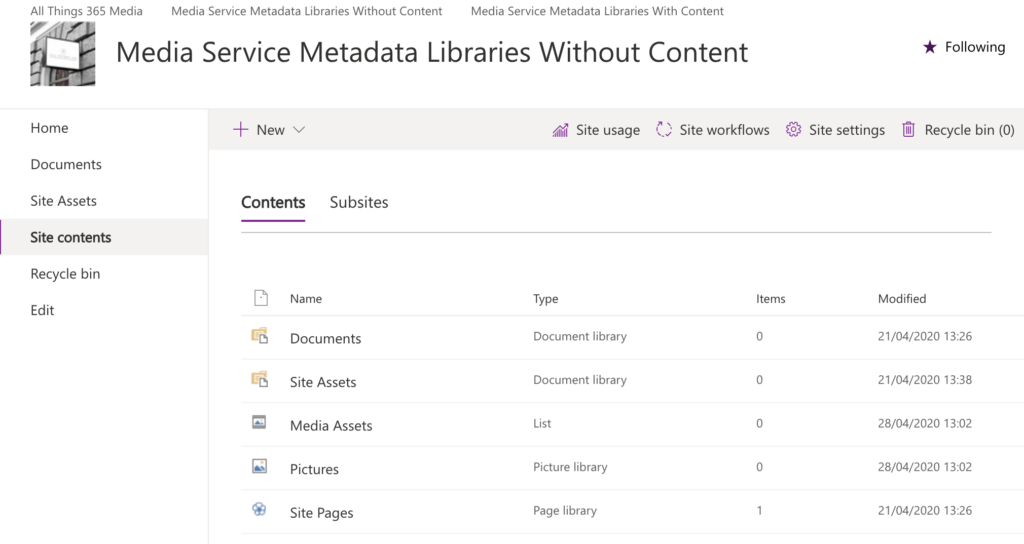
Task: Open Site usage from the toolbar
Action: (x=596, y=130)
